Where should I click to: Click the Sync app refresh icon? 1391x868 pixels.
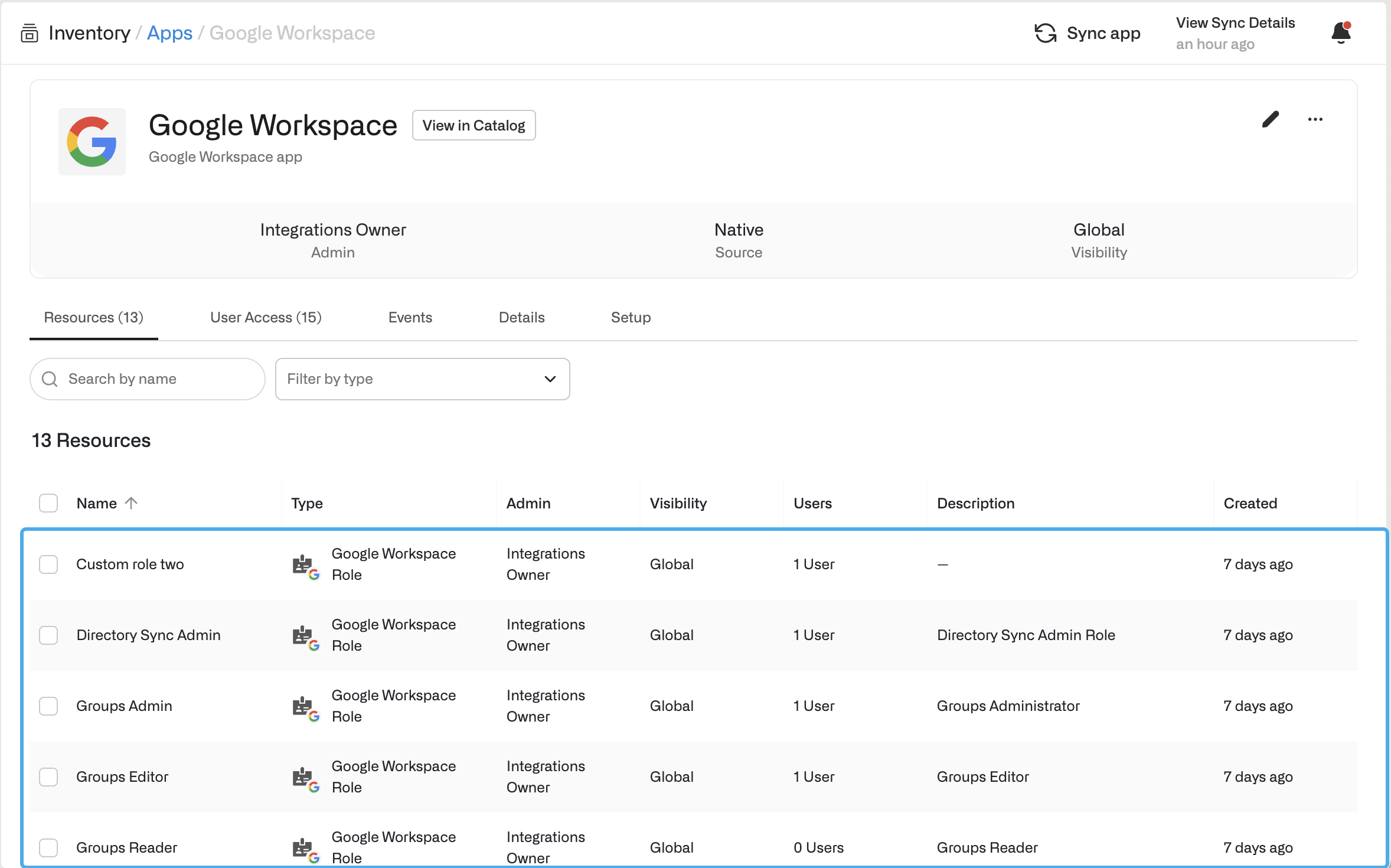[x=1045, y=33]
